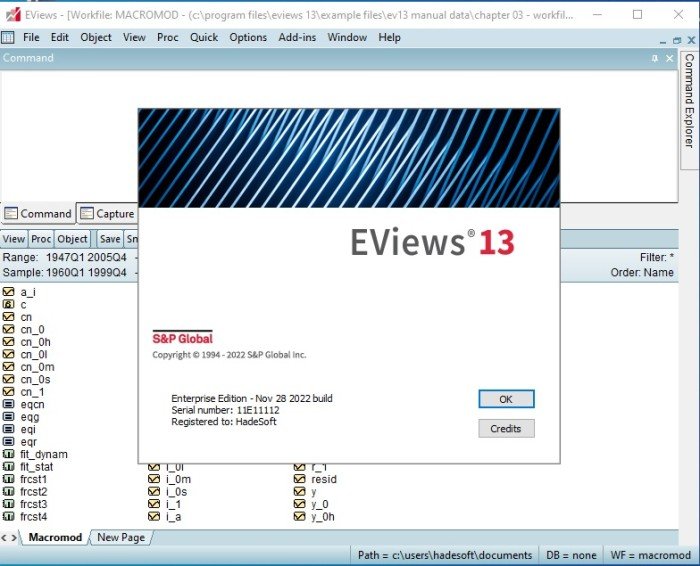This screenshot has height=566, width=700.
Task: Select series icon for cn_0
Action: click(8, 329)
